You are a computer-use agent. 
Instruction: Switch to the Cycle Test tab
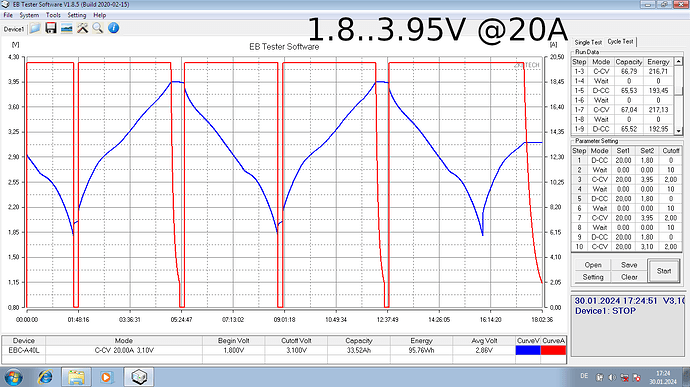pos(620,41)
